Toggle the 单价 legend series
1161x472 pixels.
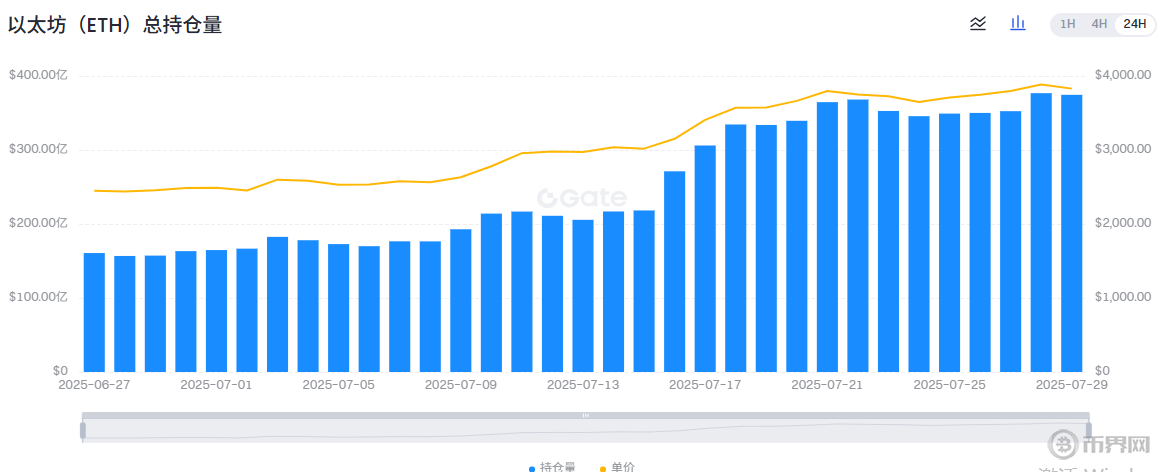[617, 468]
